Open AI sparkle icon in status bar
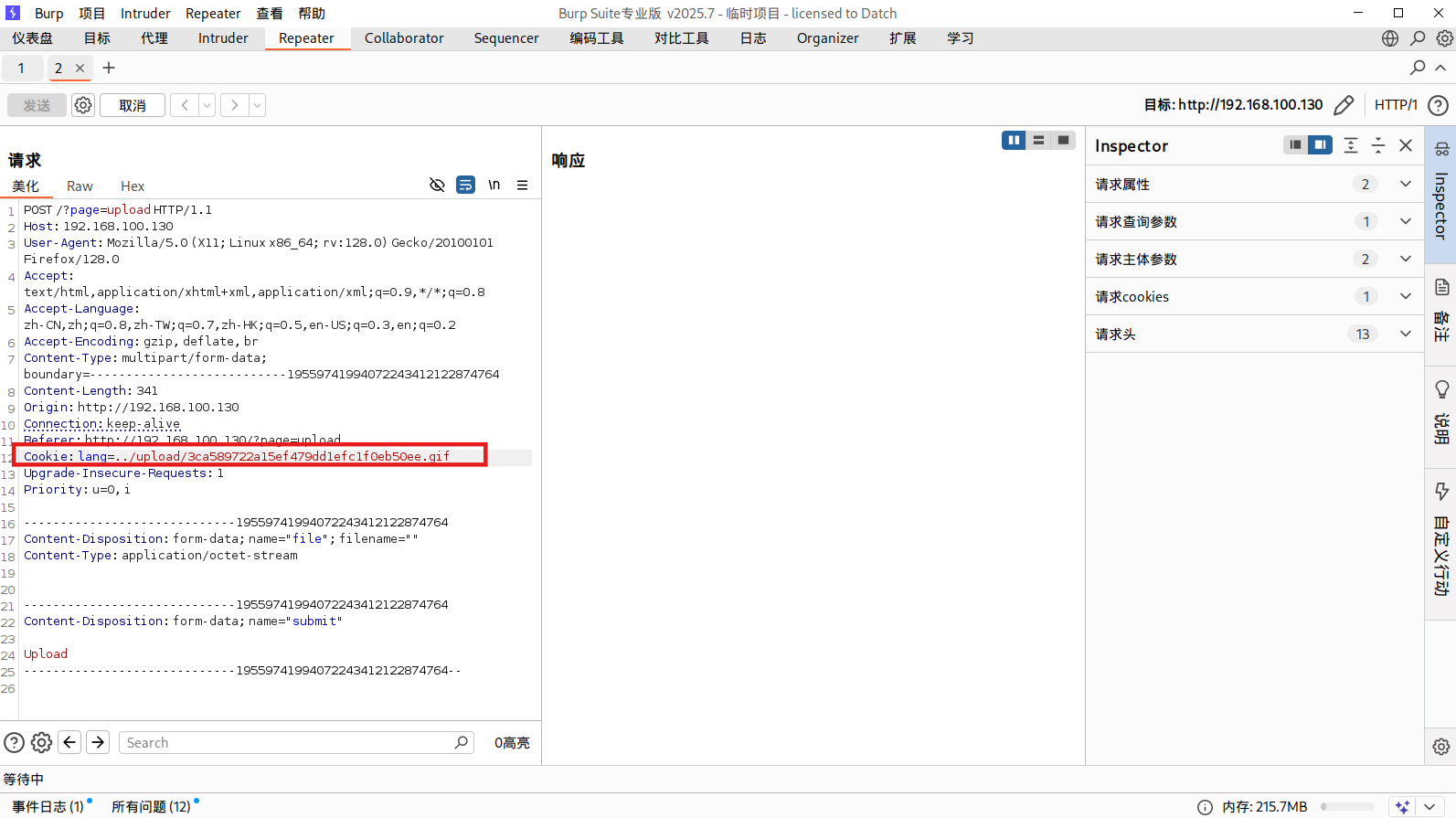Image resolution: width=1456 pixels, height=818 pixels. coord(1402,807)
